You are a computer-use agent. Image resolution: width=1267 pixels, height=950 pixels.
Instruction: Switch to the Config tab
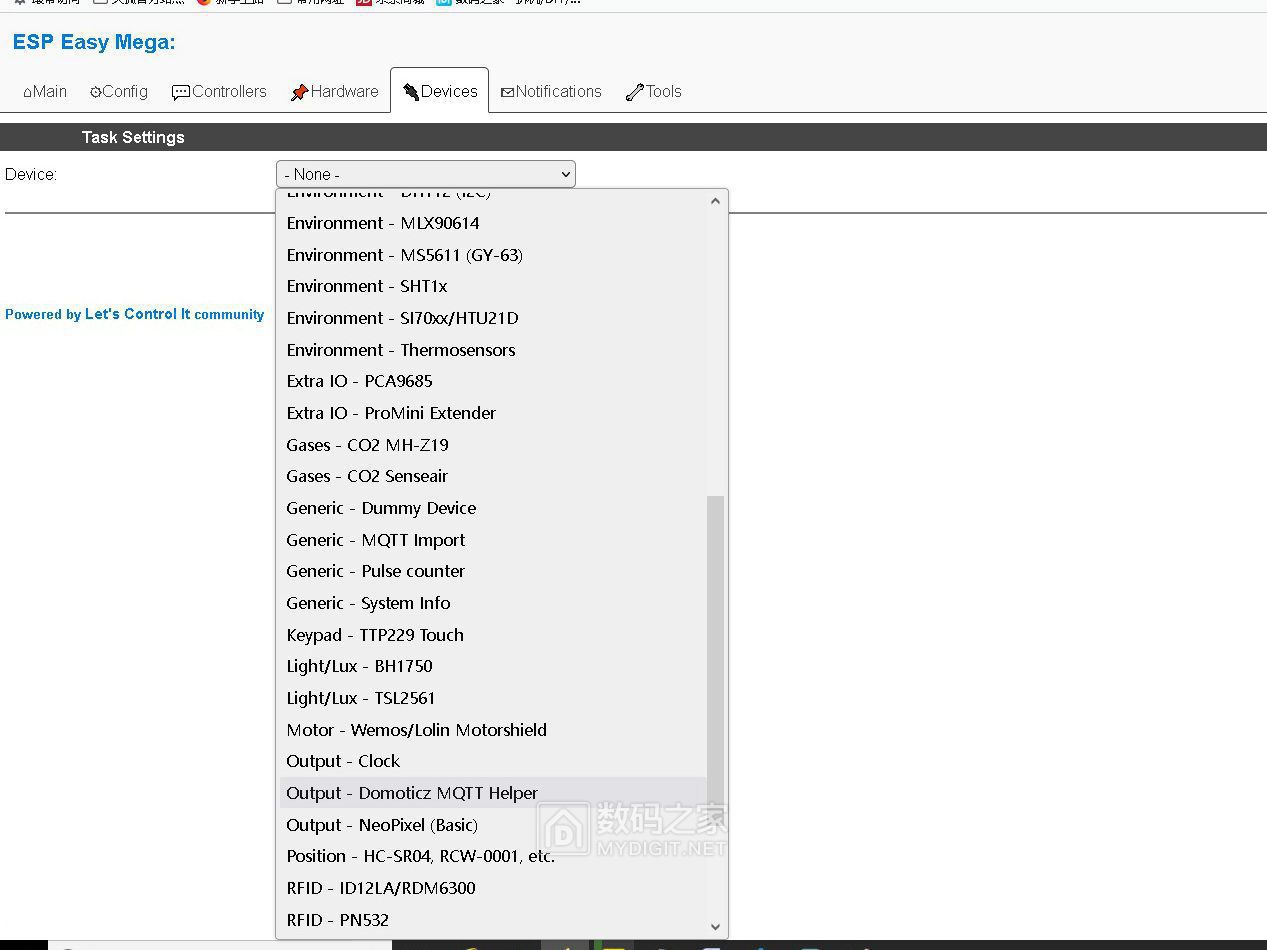point(118,91)
